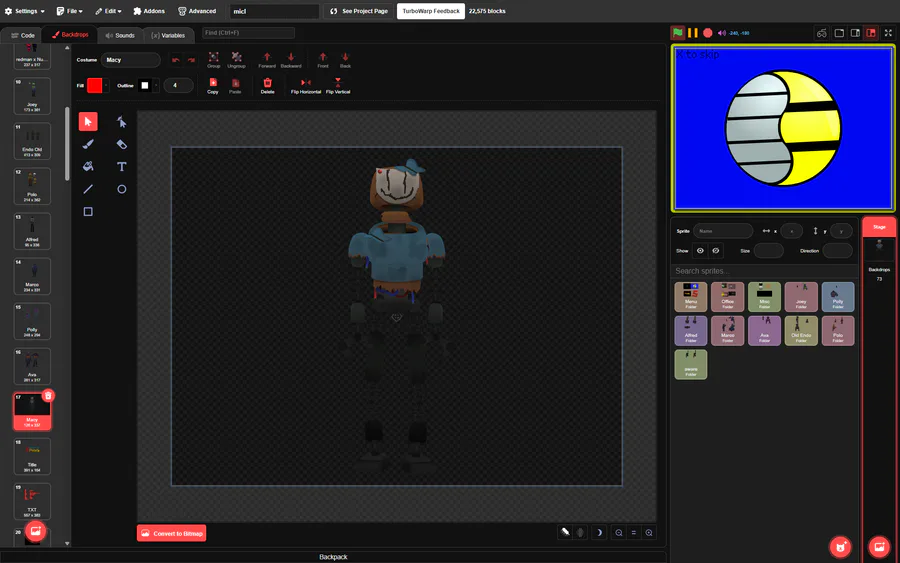Flip the costume horizontally
Viewport: 900px width, 563px height.
[306, 86]
